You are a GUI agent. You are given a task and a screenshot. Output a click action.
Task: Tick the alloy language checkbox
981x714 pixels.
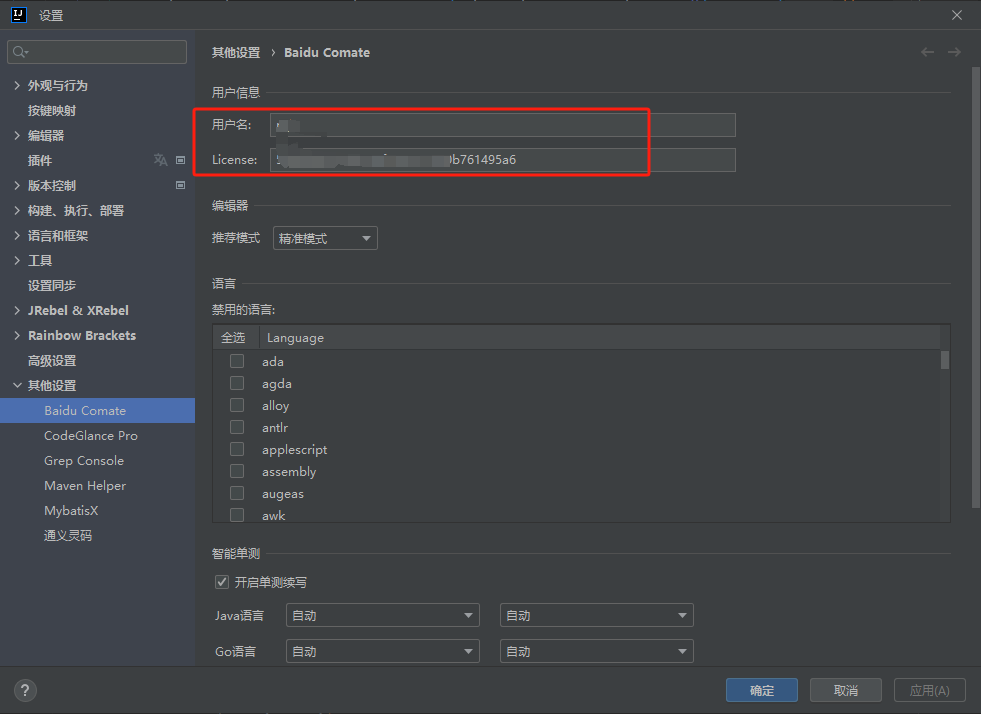[237, 405]
